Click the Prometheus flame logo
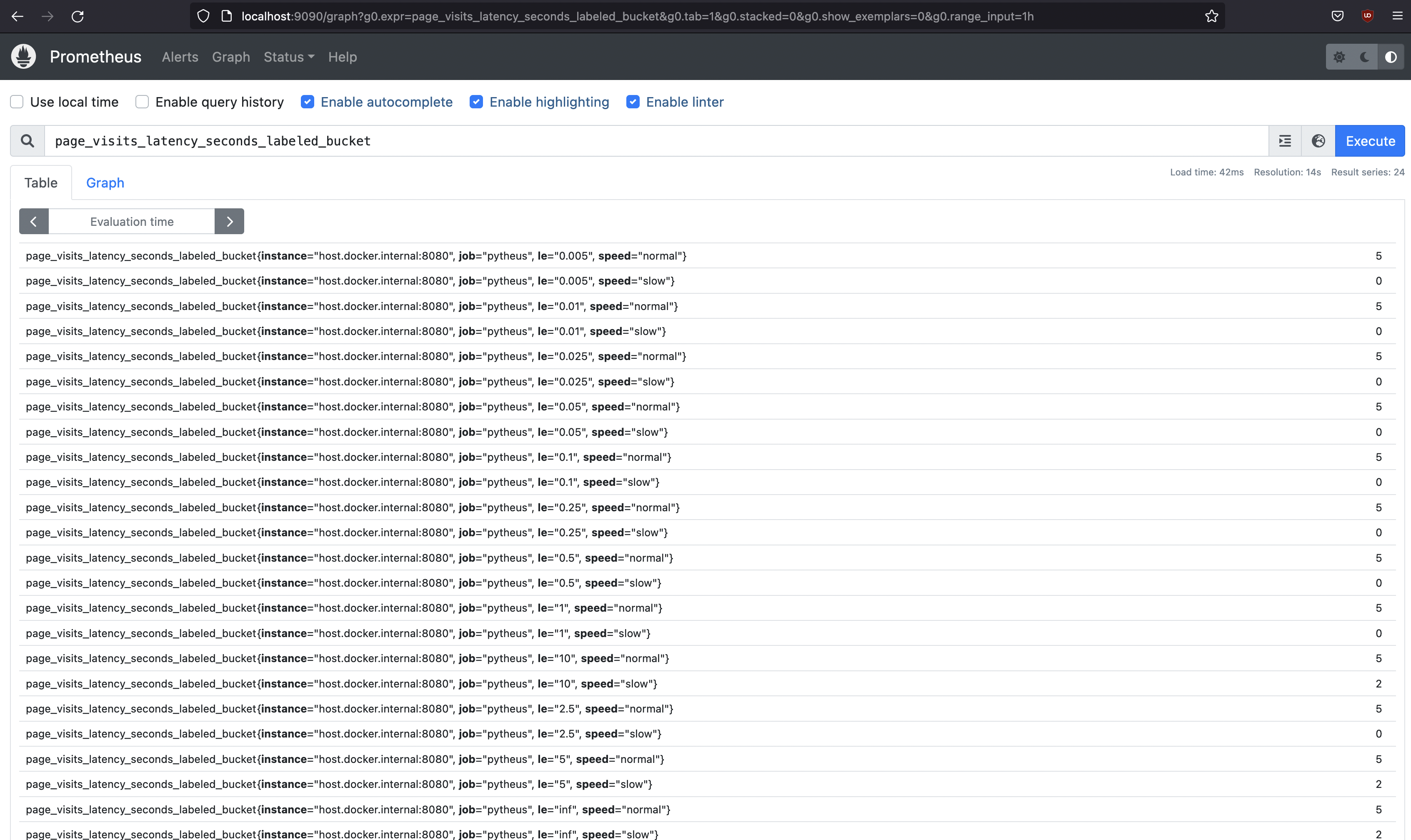The height and width of the screenshot is (840, 1411). click(23, 57)
